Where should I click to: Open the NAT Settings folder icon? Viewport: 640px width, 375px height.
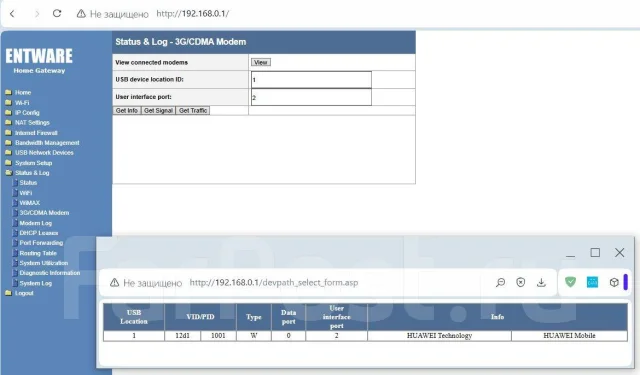click(8, 122)
